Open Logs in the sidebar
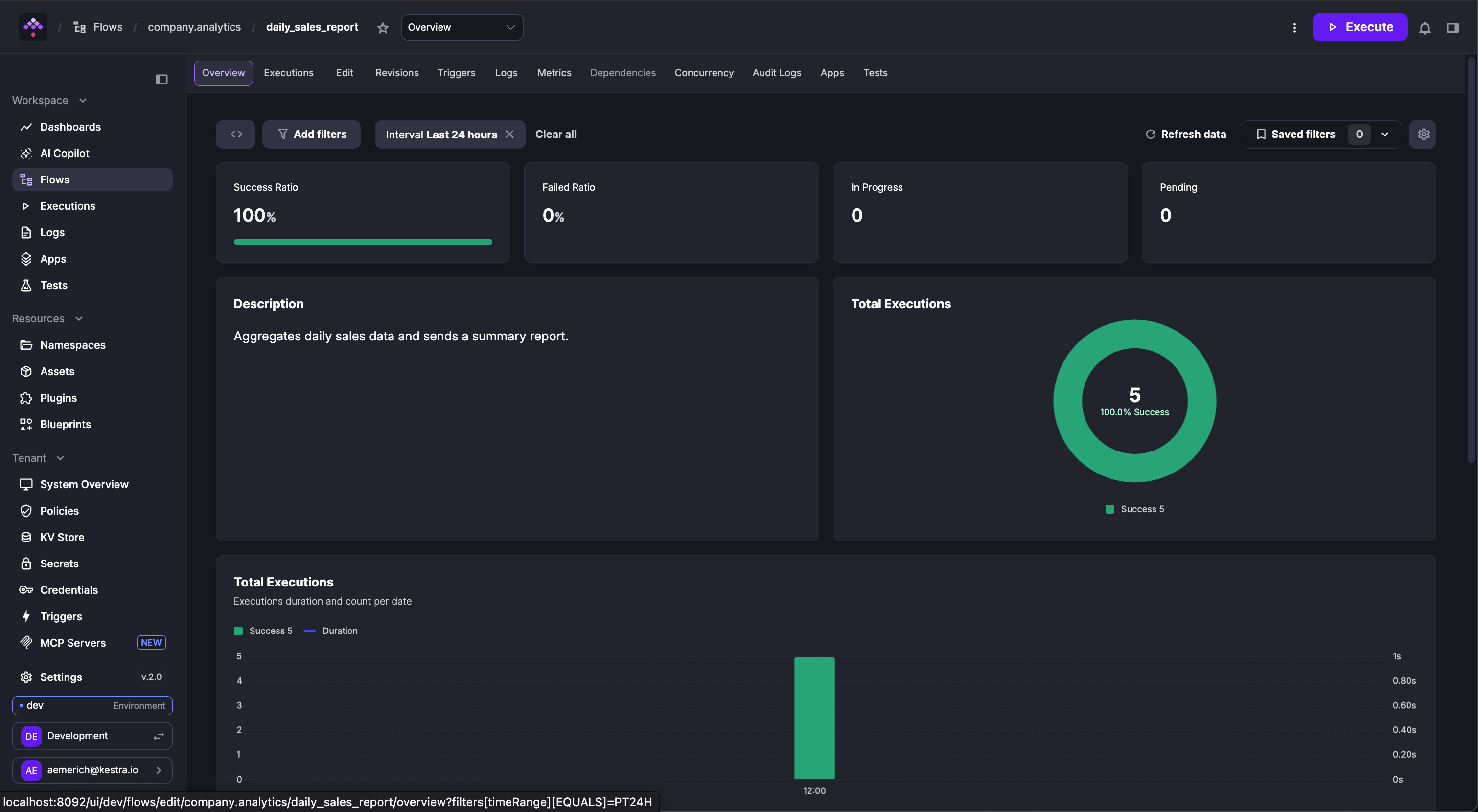Image resolution: width=1478 pixels, height=812 pixels. [92, 232]
